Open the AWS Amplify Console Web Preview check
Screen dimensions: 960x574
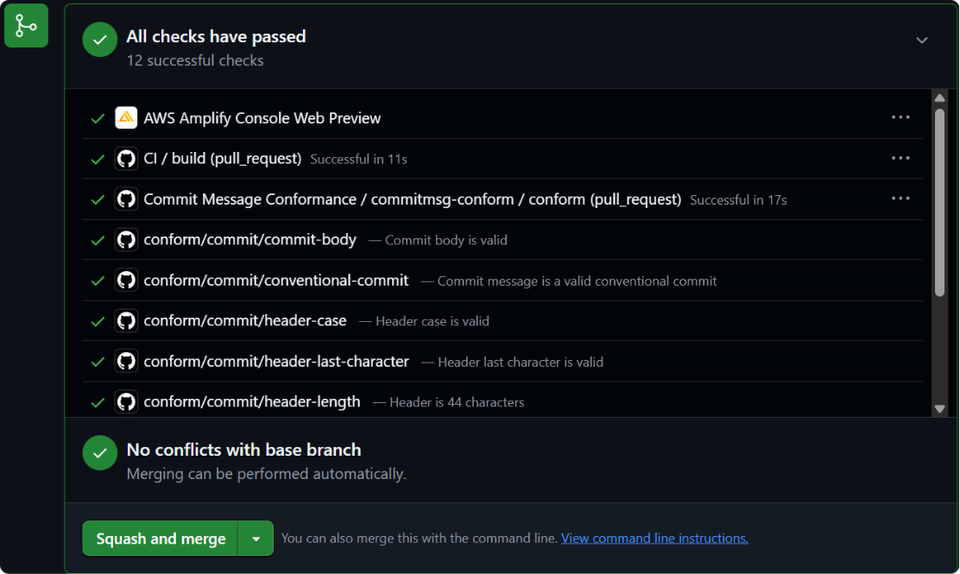[262, 118]
